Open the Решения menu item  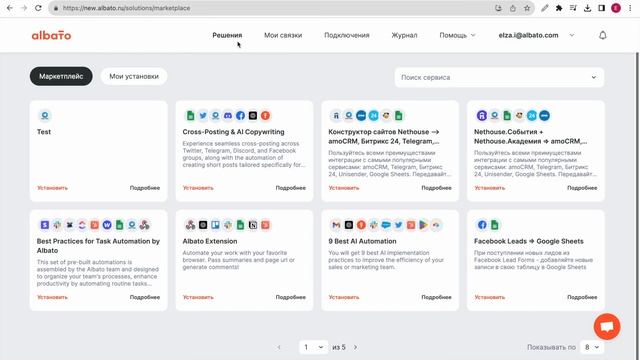tap(227, 36)
